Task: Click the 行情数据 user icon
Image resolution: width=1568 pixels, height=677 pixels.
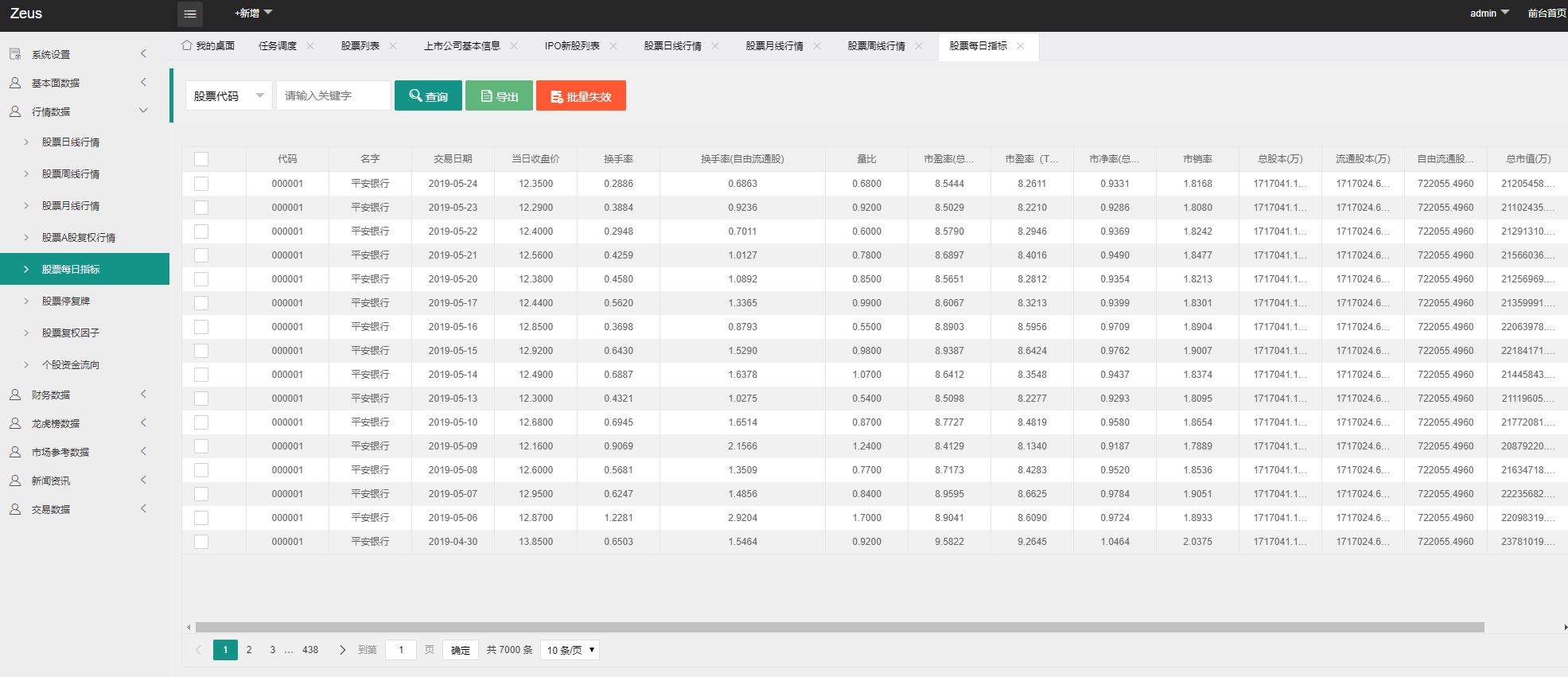Action: [15, 111]
